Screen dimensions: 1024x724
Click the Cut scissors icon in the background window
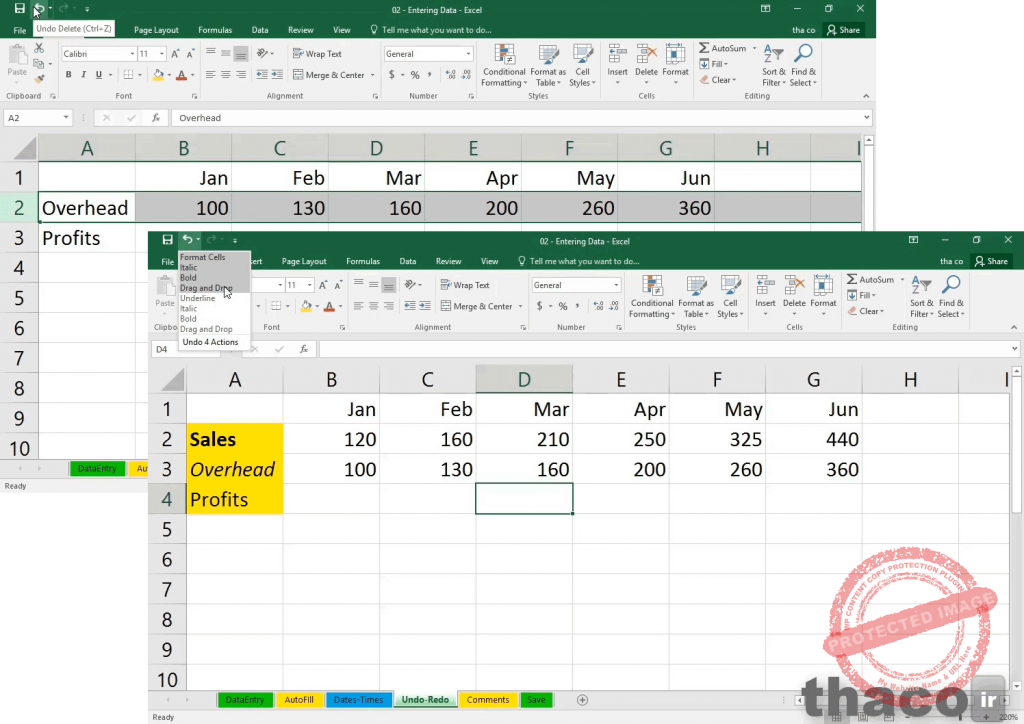click(39, 50)
